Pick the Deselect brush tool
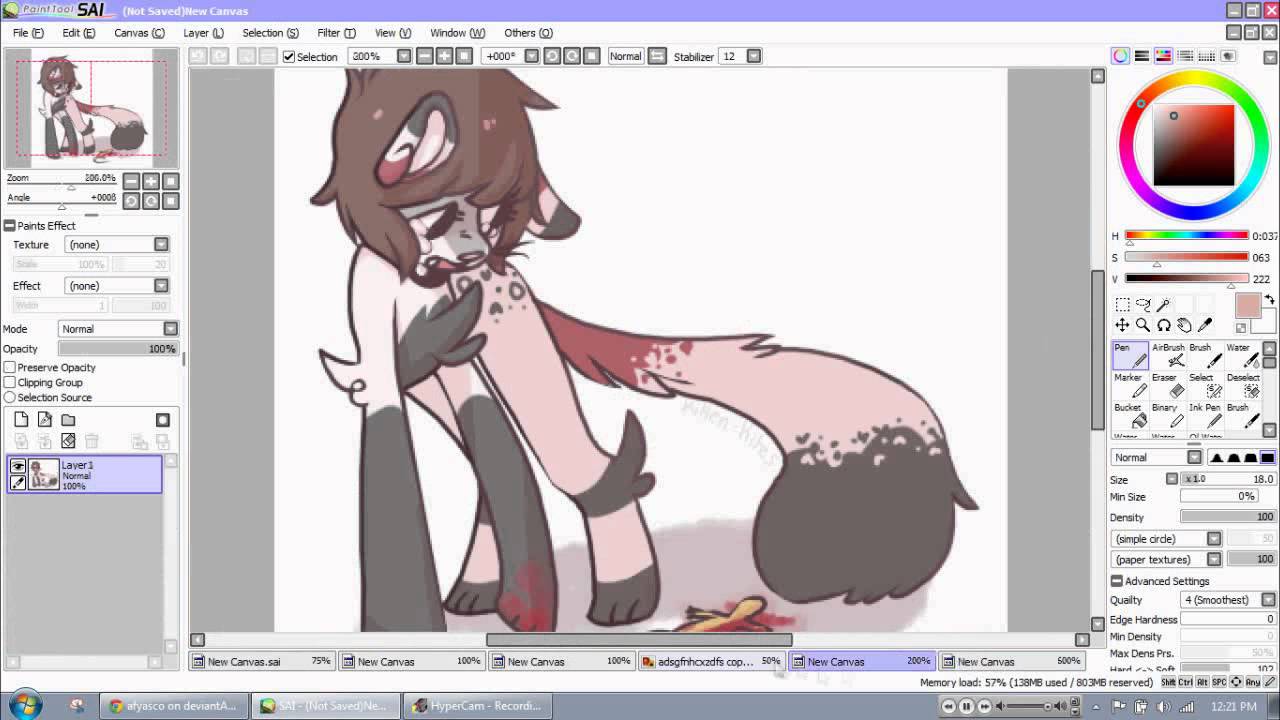This screenshot has height=720, width=1280. (x=1243, y=385)
